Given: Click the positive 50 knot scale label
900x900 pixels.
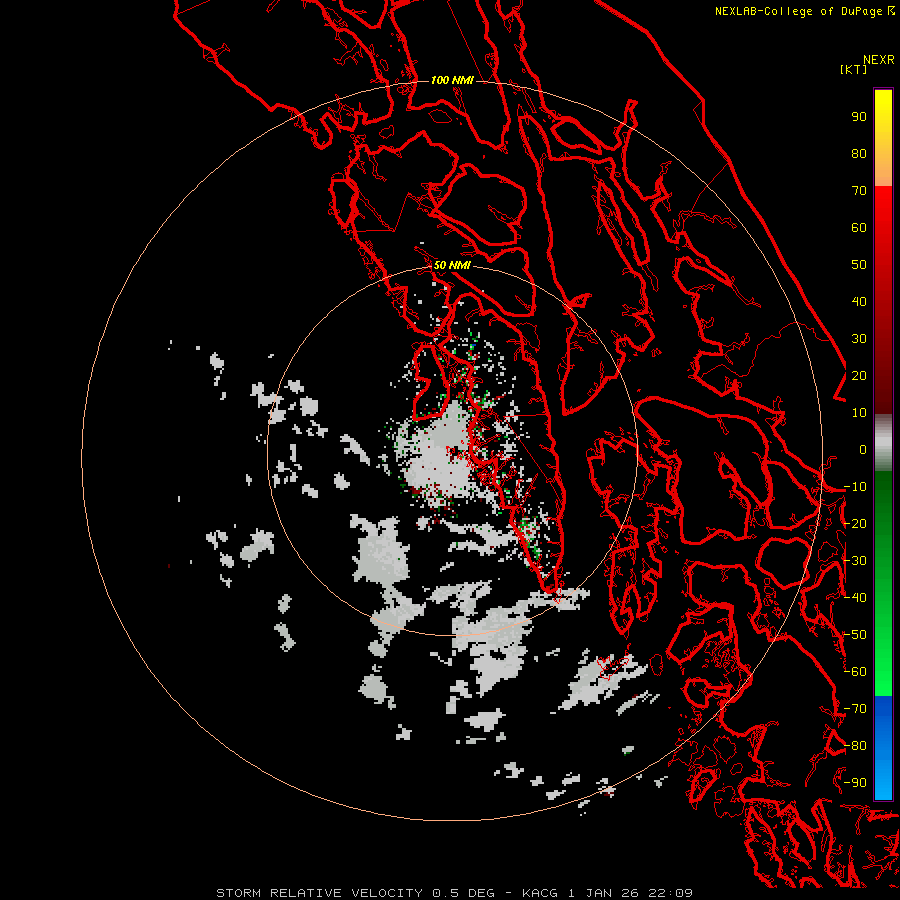Looking at the screenshot, I should click(859, 265).
